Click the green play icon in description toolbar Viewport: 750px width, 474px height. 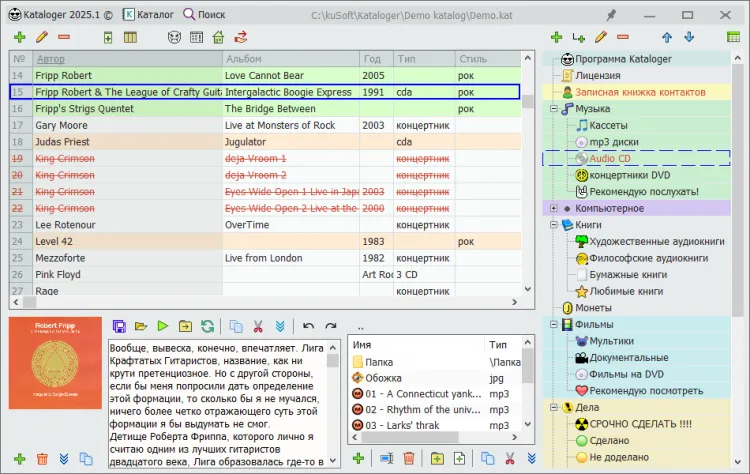click(x=163, y=326)
